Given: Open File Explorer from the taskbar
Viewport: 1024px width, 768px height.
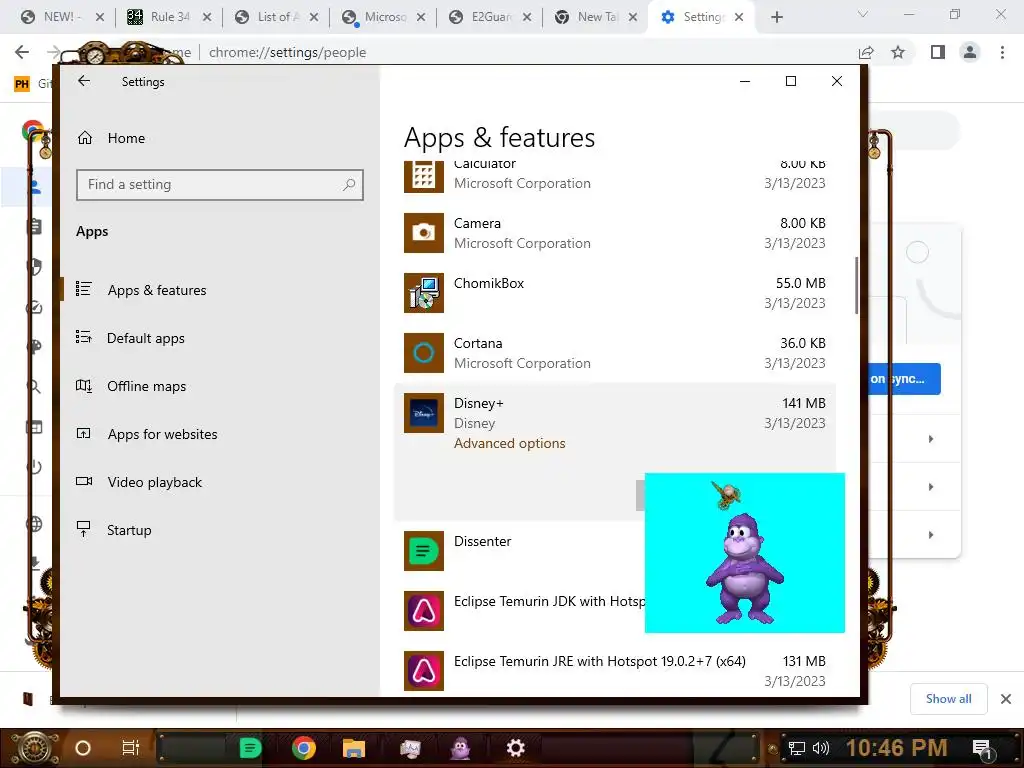Looking at the screenshot, I should click(x=354, y=748).
